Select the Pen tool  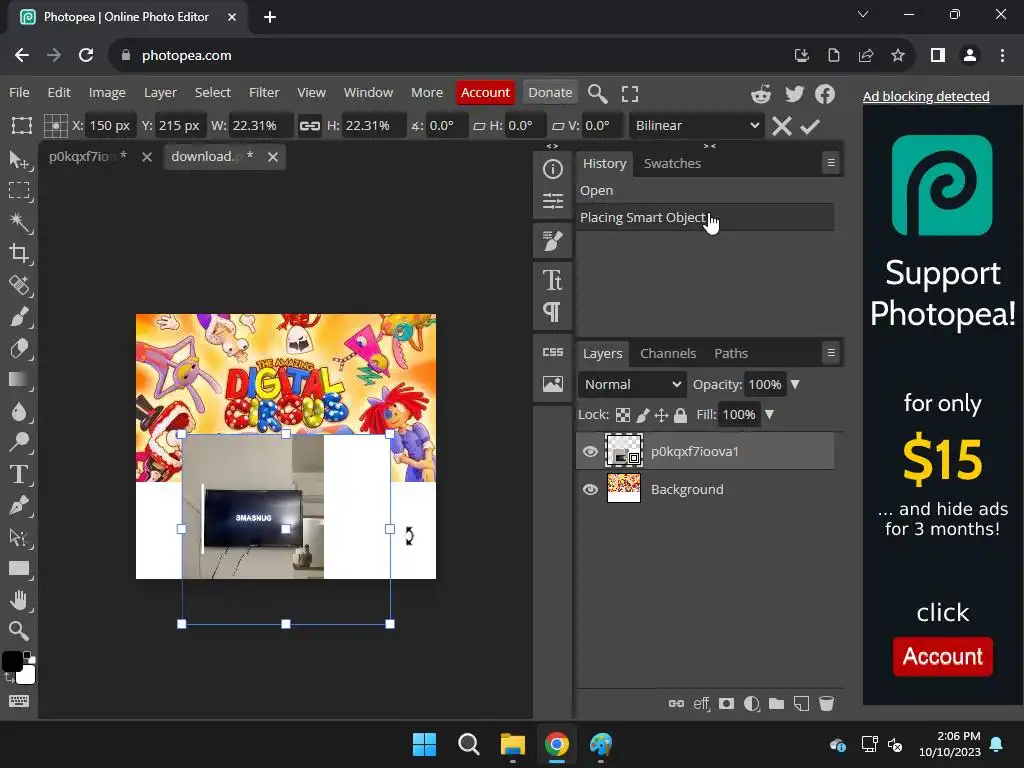click(18, 505)
